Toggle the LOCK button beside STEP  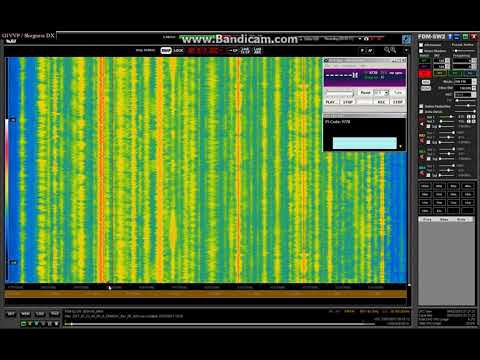click(179, 51)
